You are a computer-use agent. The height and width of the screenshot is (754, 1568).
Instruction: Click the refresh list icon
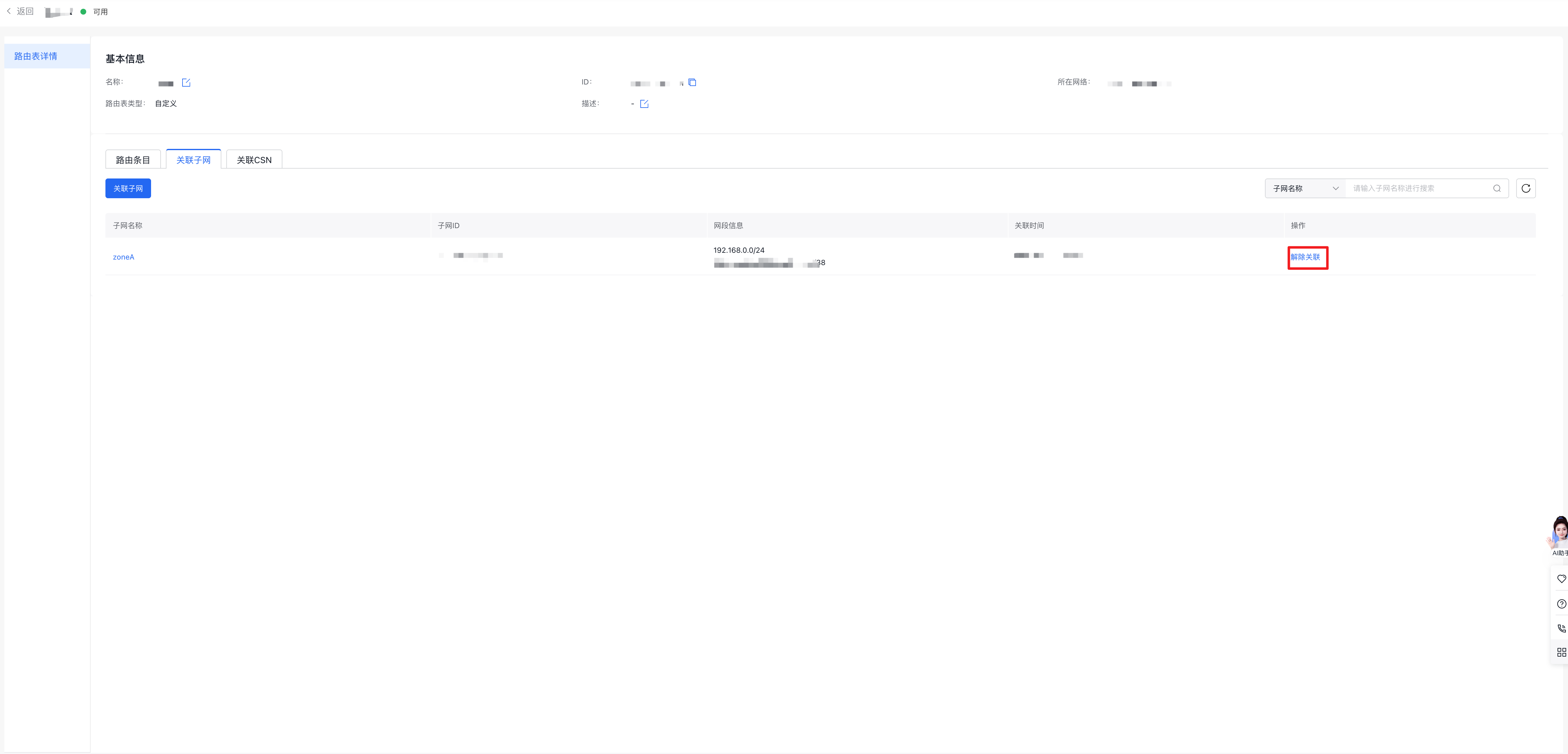1525,189
